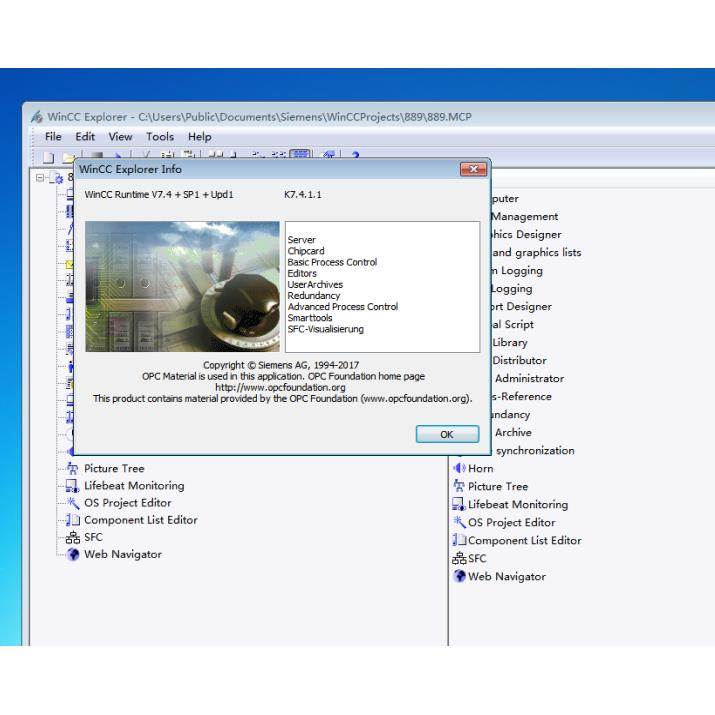The image size is (715, 715).
Task: Select Chipcard in the installed options list
Action: coord(306,251)
